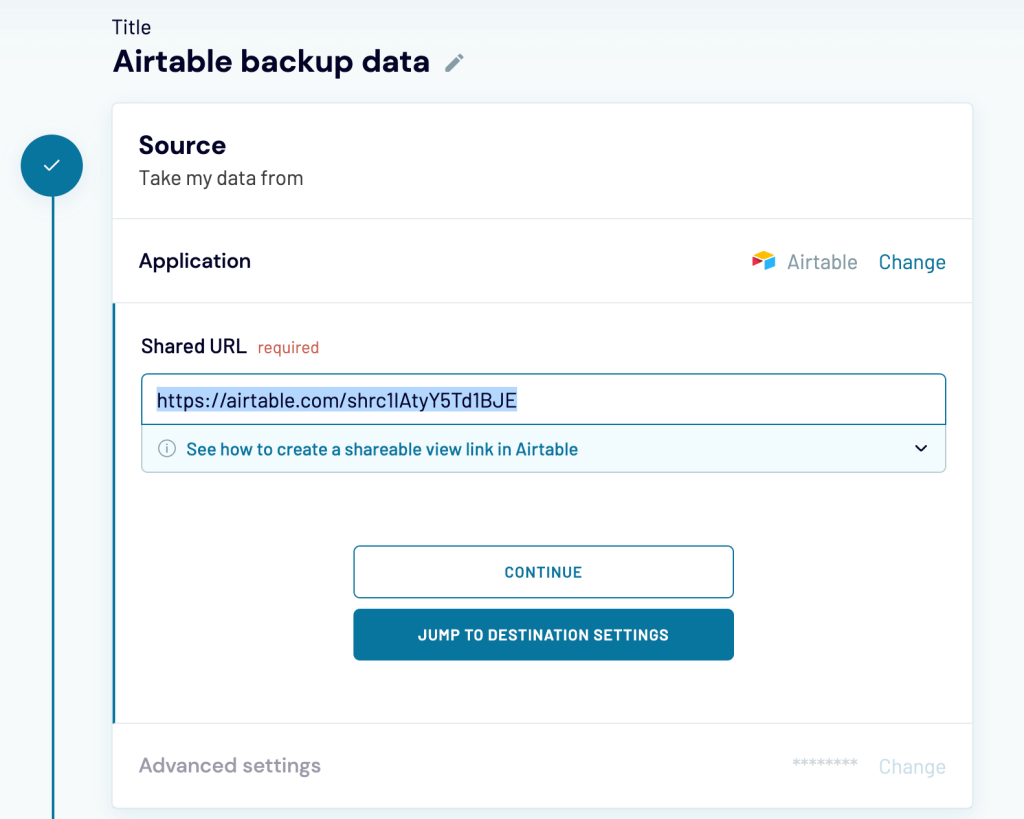Click the pencil icon to edit title
This screenshot has width=1024, height=819.
455,63
